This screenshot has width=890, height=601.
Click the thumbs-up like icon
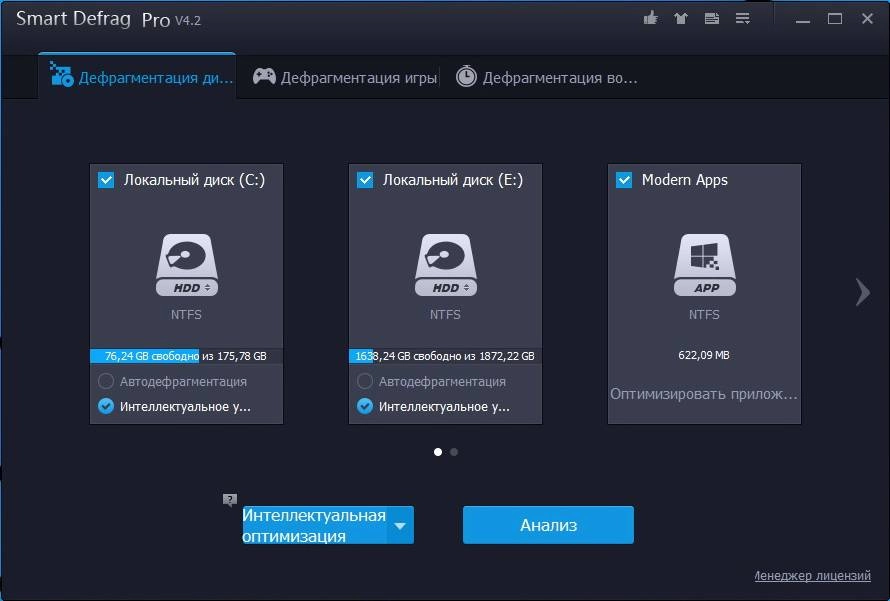click(650, 18)
